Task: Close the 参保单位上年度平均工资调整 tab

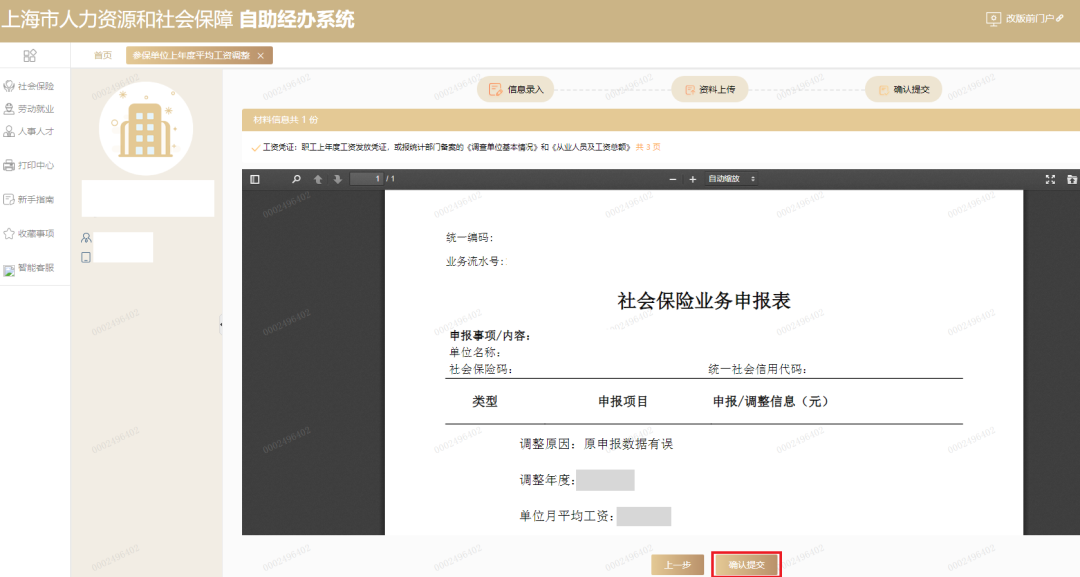Action: pos(262,56)
